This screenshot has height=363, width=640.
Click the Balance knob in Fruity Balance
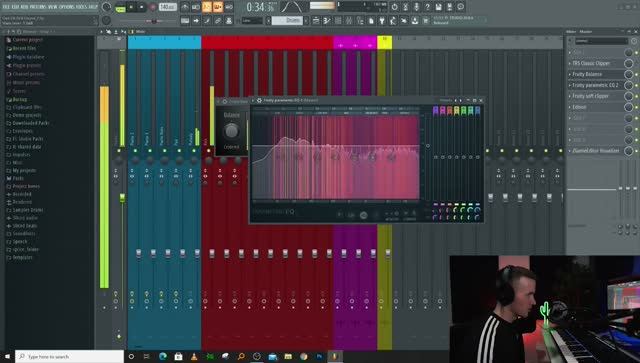(231, 131)
